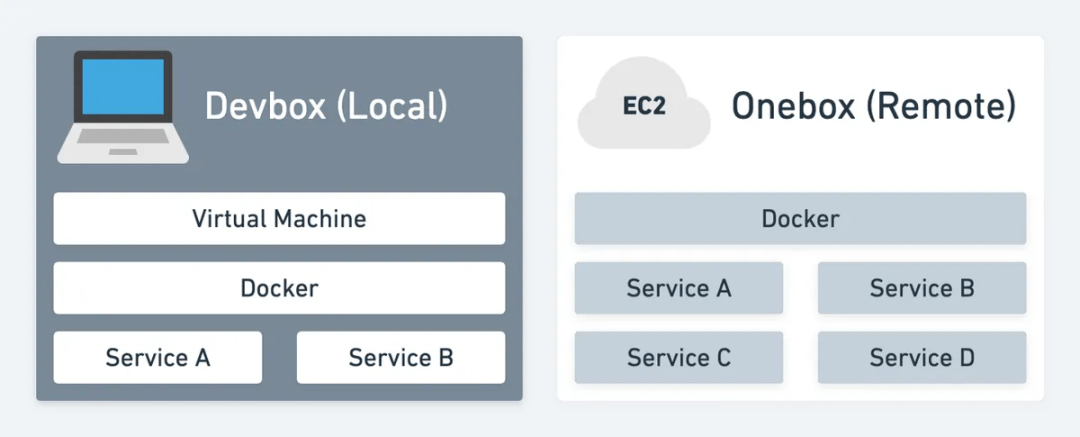Click the Service C box

(x=679, y=357)
